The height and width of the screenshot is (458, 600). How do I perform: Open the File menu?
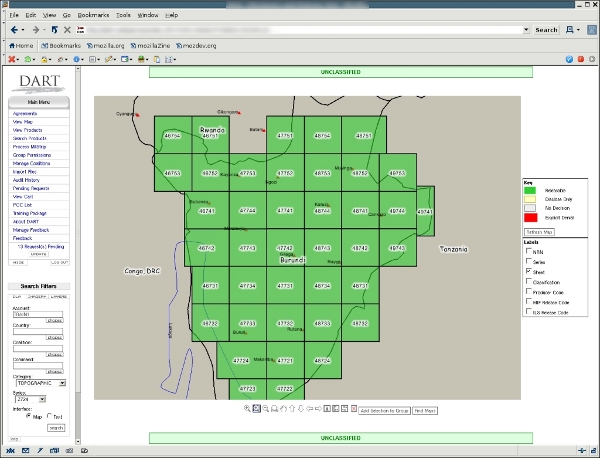[14, 15]
